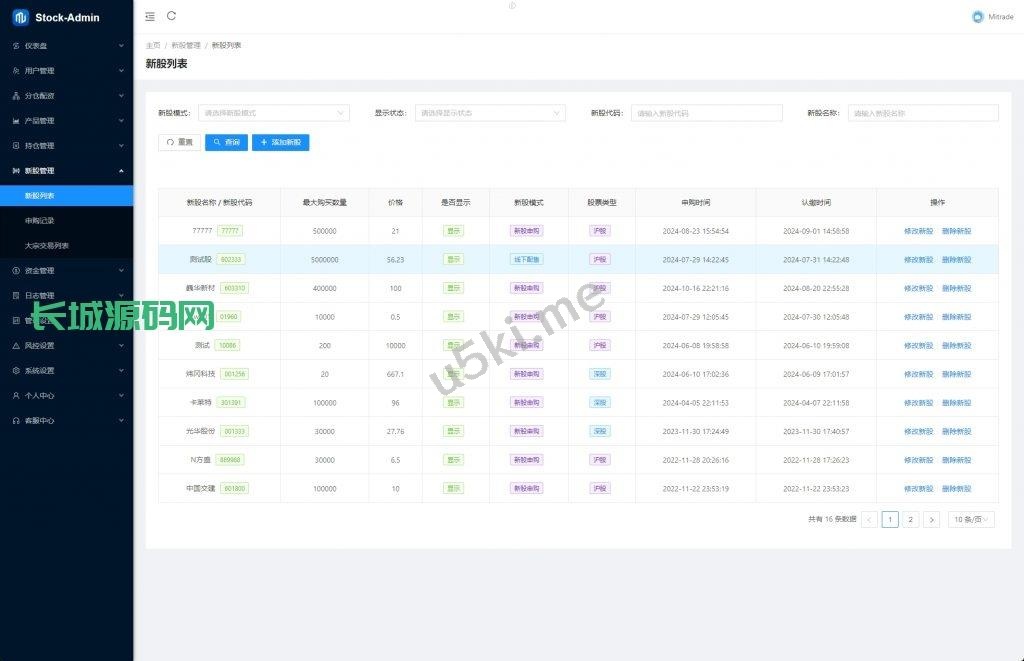
Task: Collapse sidebar with the menu fold icon
Action: click(x=150, y=16)
